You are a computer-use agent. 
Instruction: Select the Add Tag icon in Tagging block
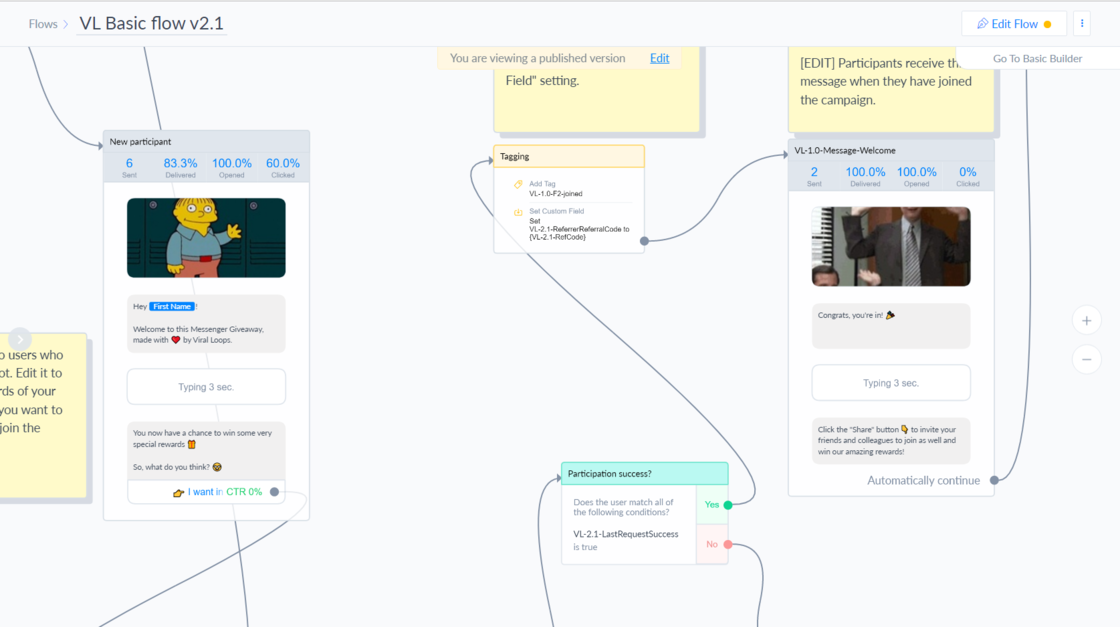pyautogui.click(x=518, y=184)
